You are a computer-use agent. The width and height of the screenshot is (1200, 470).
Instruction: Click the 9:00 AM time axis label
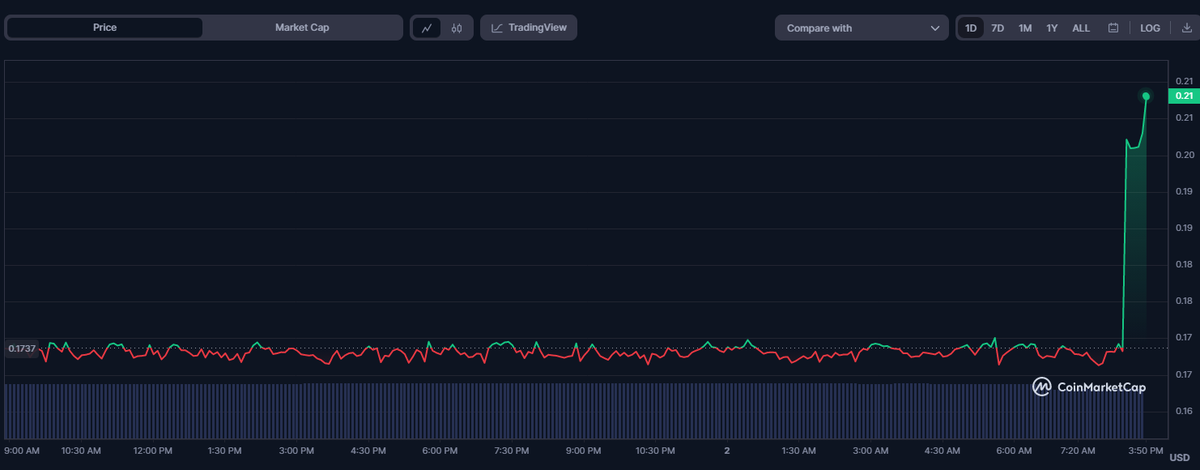[x=24, y=451]
